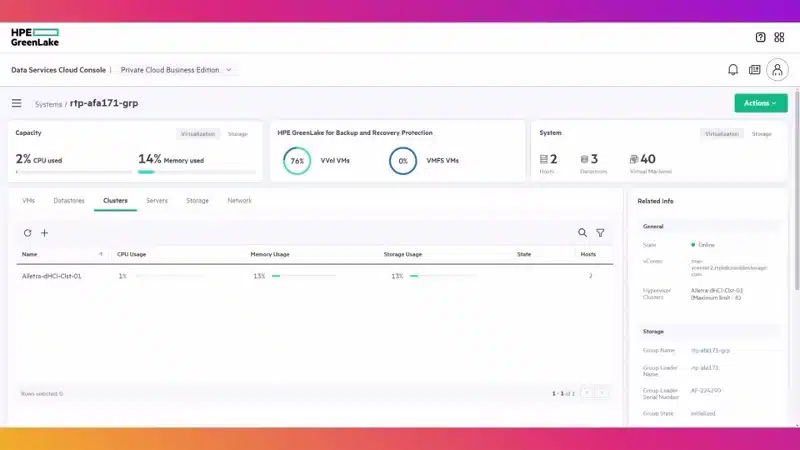Open the clusters table filter
This screenshot has width=800, height=450.
pyautogui.click(x=600, y=233)
